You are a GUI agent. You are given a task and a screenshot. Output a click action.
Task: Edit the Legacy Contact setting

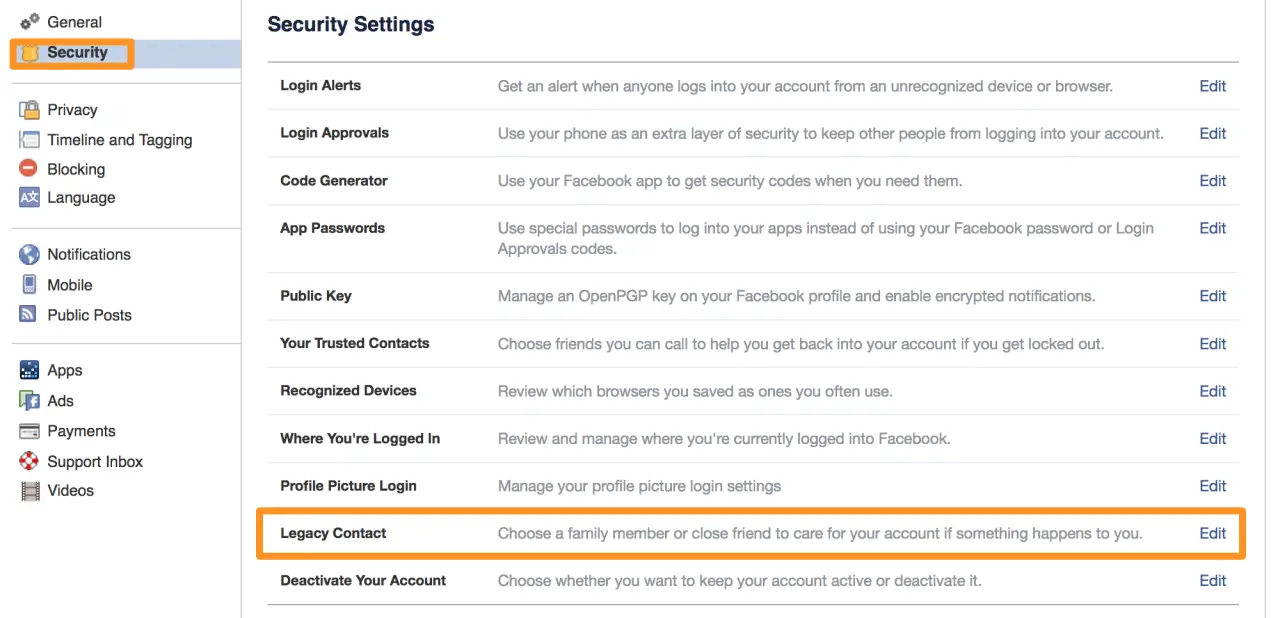pyautogui.click(x=1212, y=533)
